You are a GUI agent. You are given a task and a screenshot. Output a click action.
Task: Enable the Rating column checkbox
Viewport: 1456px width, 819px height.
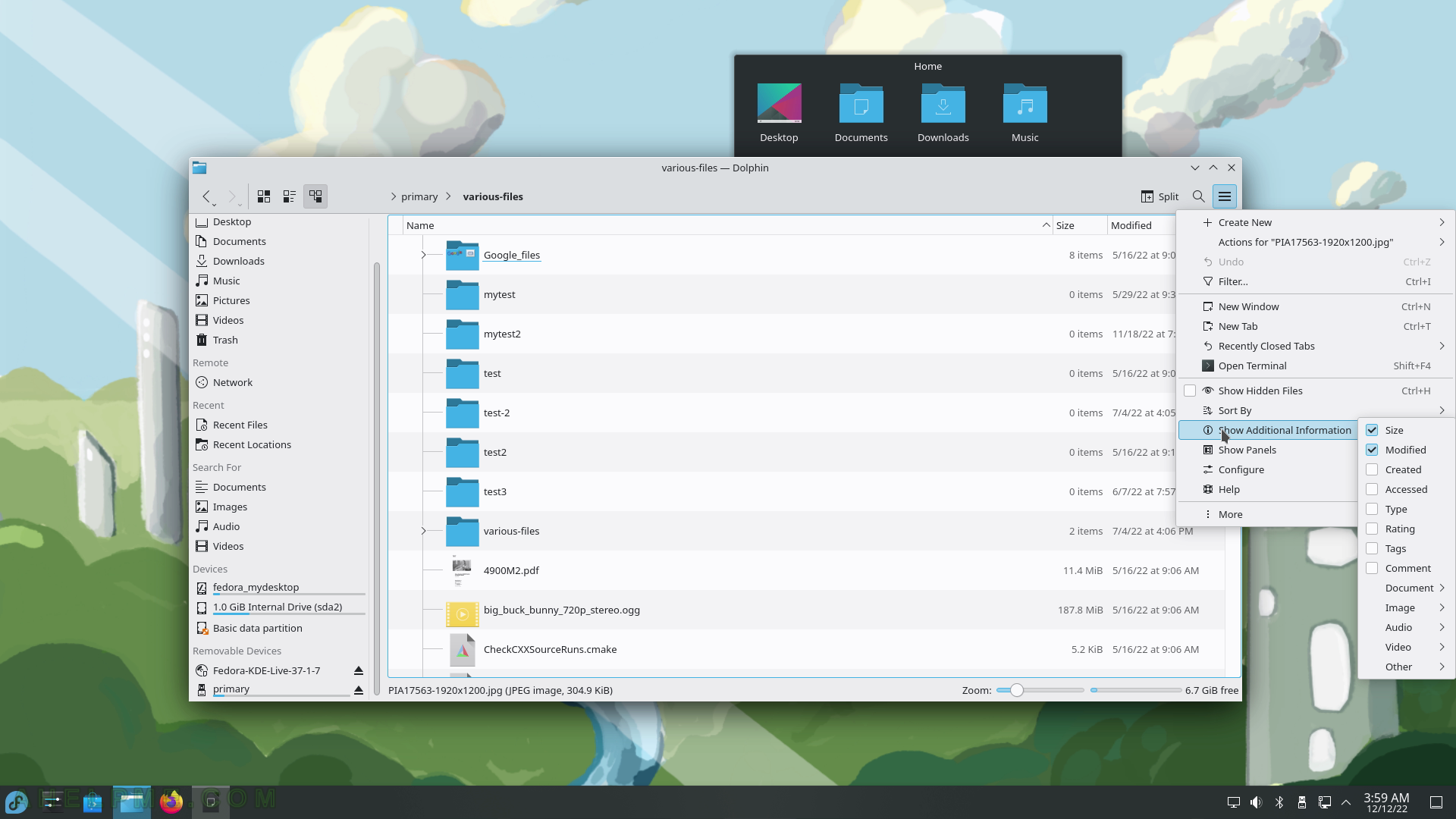coord(1372,529)
